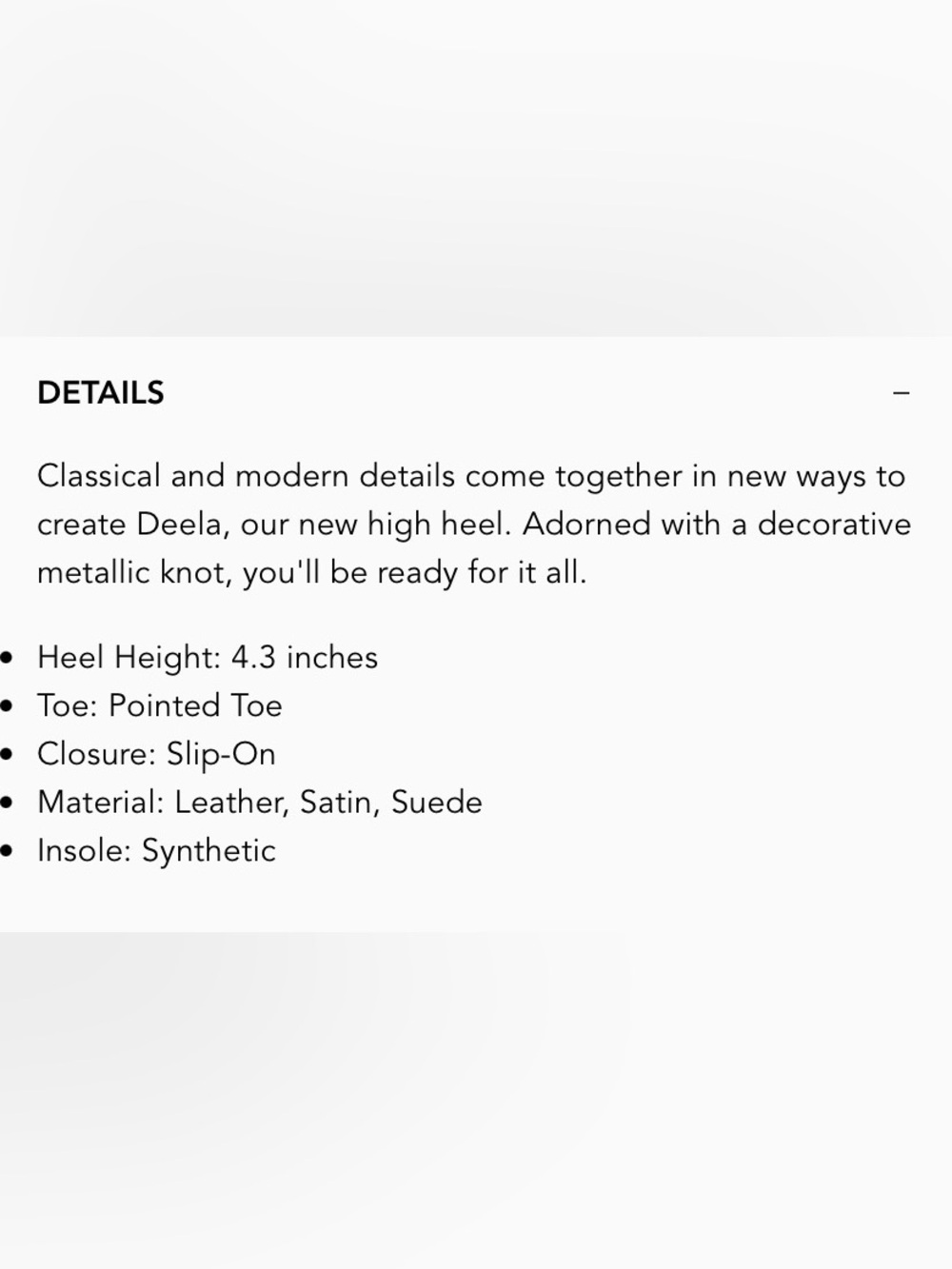952x1269 pixels.
Task: Select the bullet marker beside Insole
Action: coord(7,851)
